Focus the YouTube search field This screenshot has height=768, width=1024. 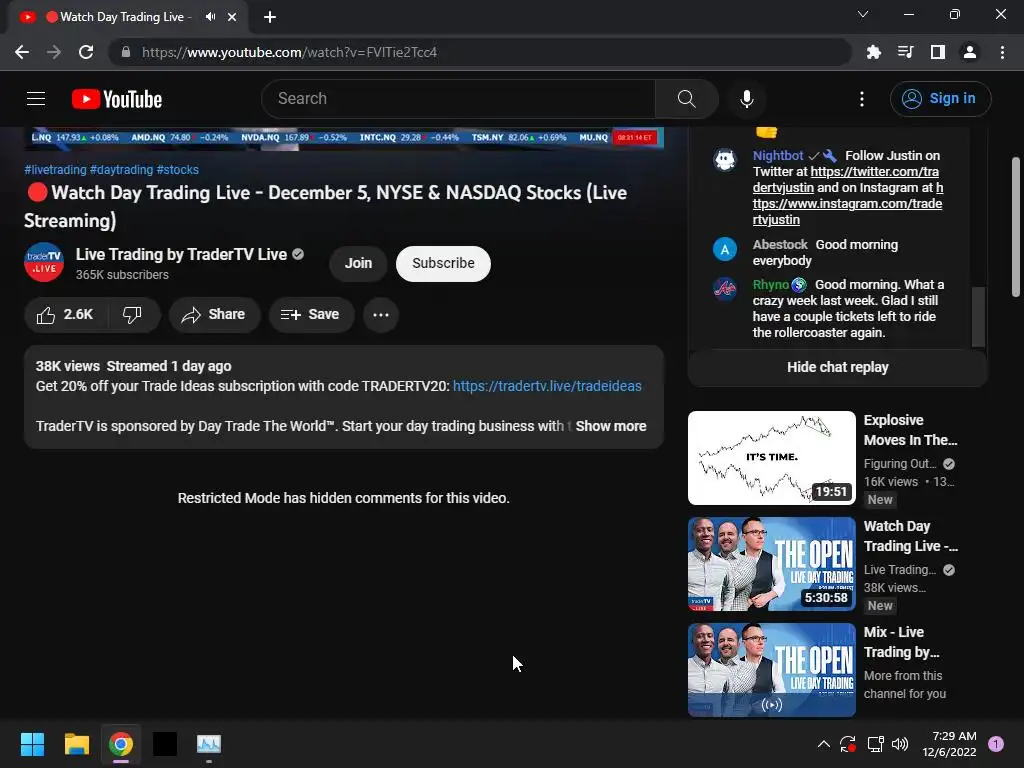(458, 99)
